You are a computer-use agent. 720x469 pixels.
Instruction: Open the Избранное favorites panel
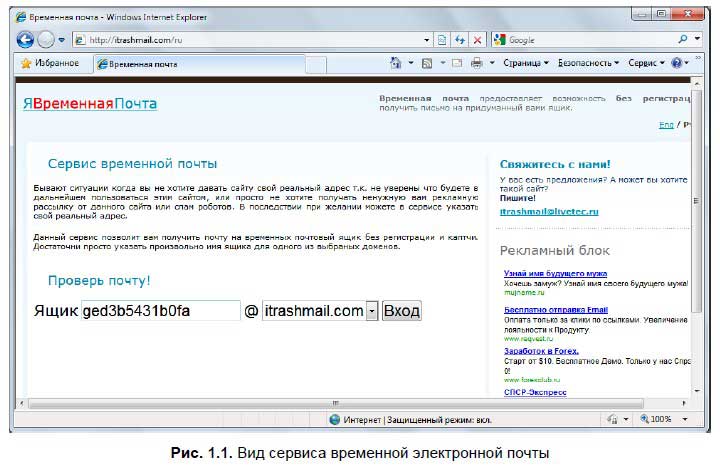pyautogui.click(x=51, y=63)
